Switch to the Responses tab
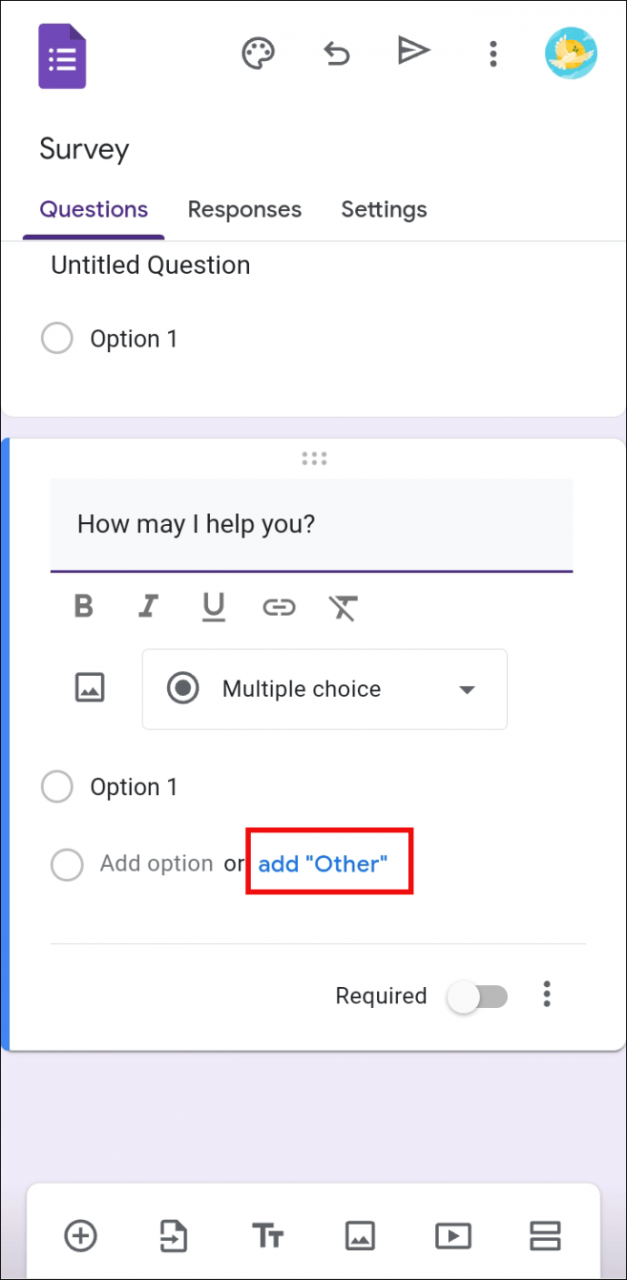627x1280 pixels. [x=244, y=209]
